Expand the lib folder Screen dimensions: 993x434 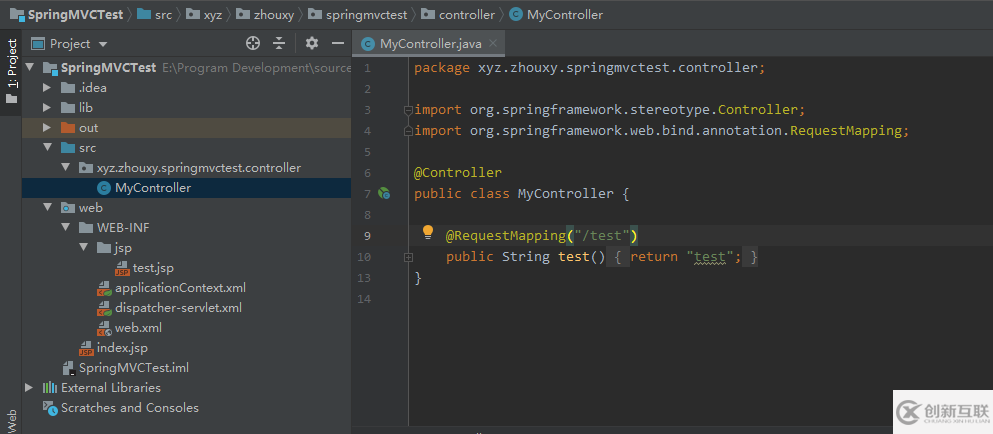pos(47,108)
